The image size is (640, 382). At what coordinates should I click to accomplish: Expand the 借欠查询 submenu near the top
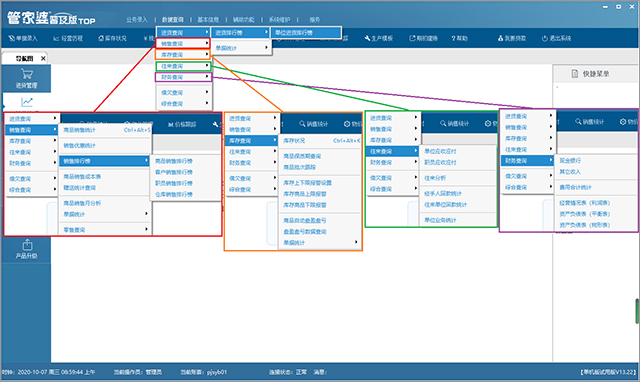pyautogui.click(x=184, y=93)
